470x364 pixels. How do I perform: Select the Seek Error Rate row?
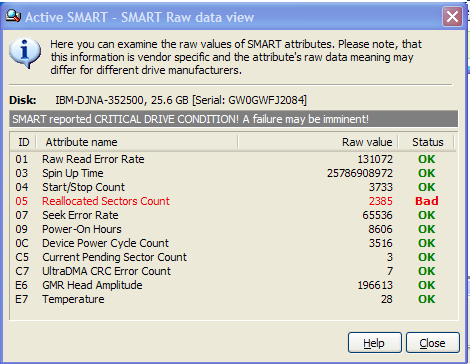click(233, 215)
